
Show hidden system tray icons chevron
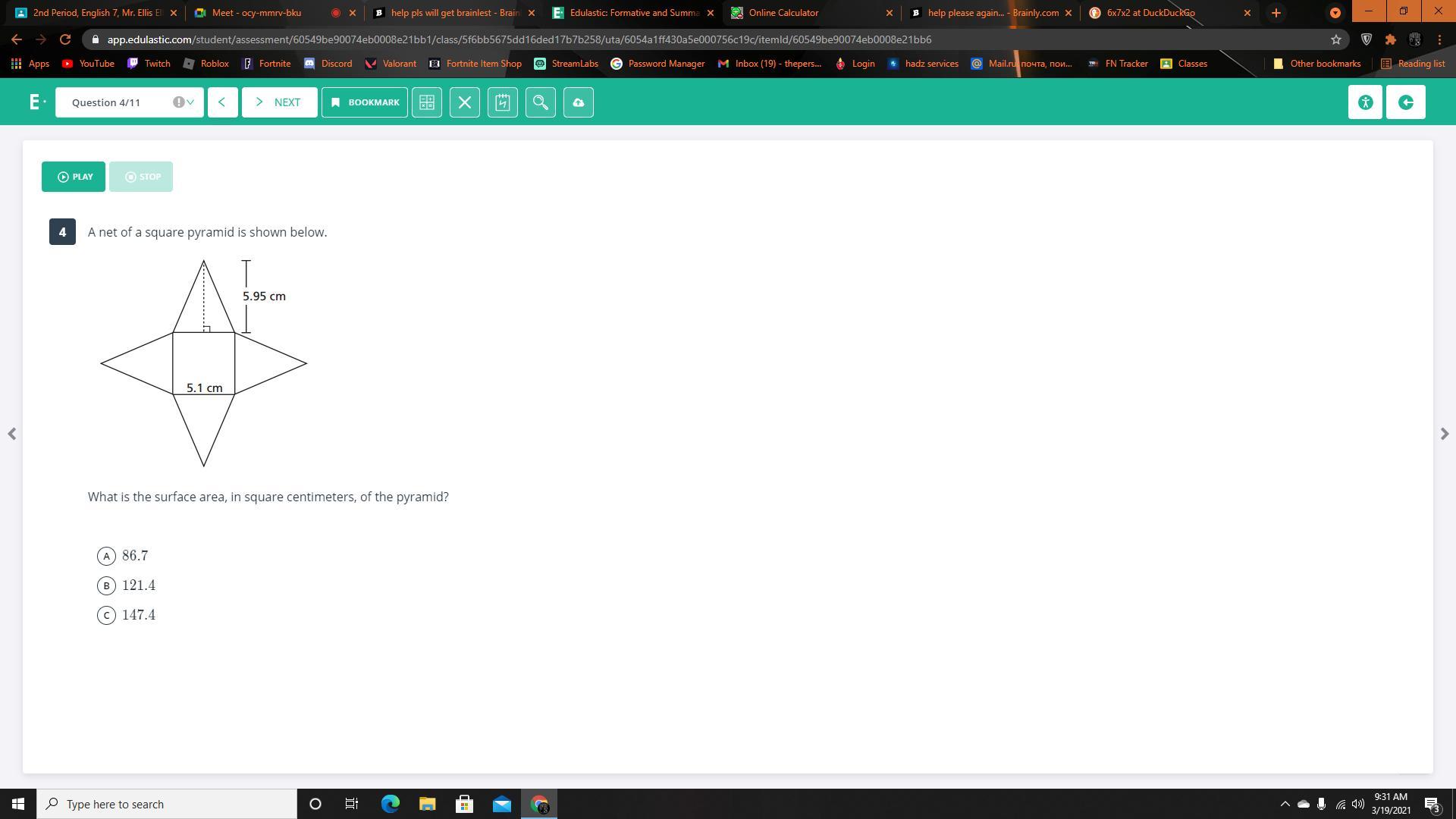[x=1285, y=804]
